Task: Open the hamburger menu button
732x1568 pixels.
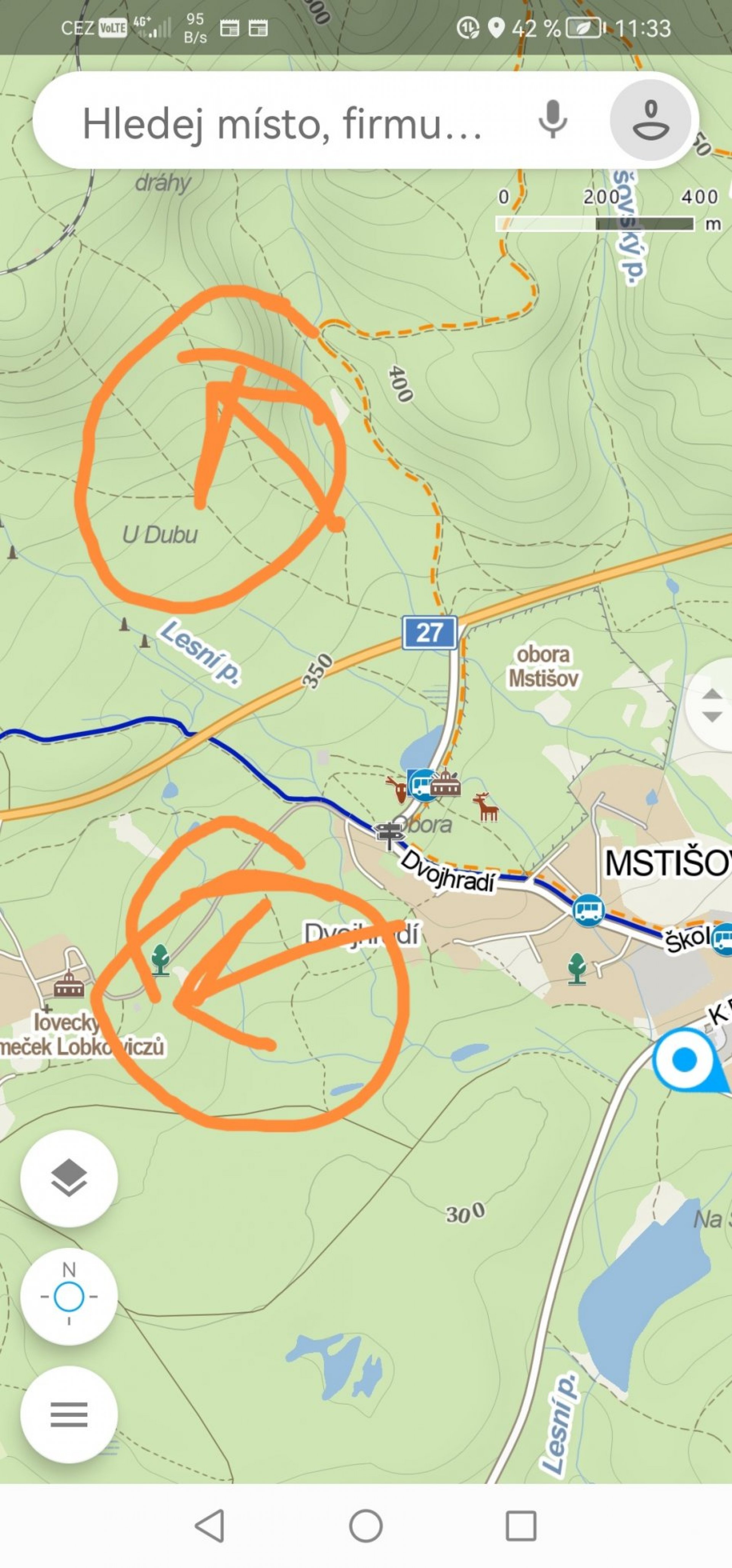Action: (x=69, y=1414)
